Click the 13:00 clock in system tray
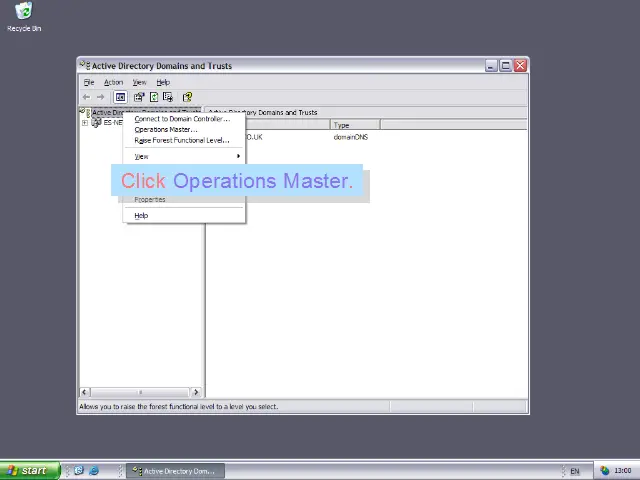This screenshot has width=640, height=480. (x=622, y=471)
